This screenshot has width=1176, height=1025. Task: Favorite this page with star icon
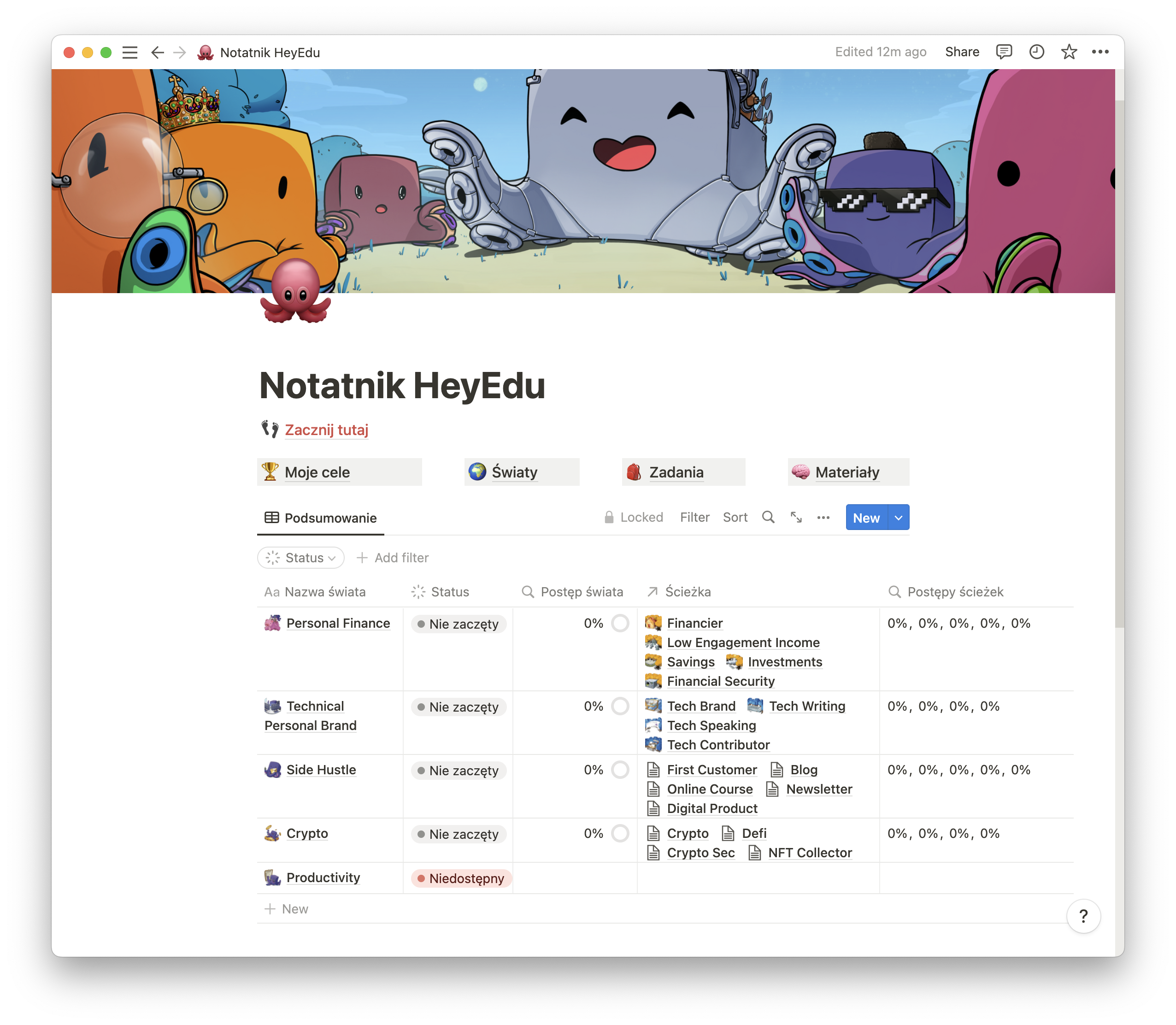pos(1069,52)
